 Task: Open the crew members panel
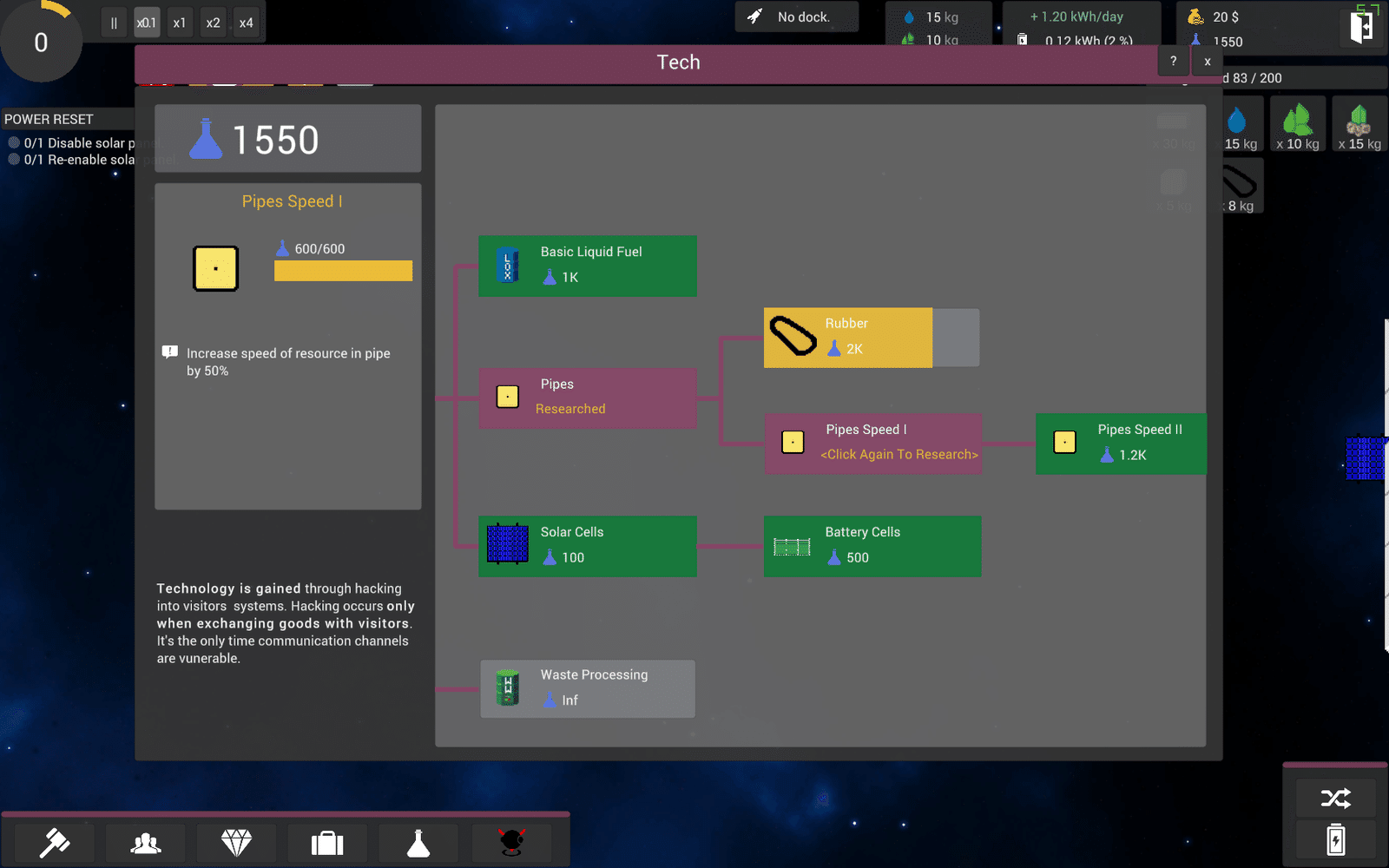coord(146,842)
